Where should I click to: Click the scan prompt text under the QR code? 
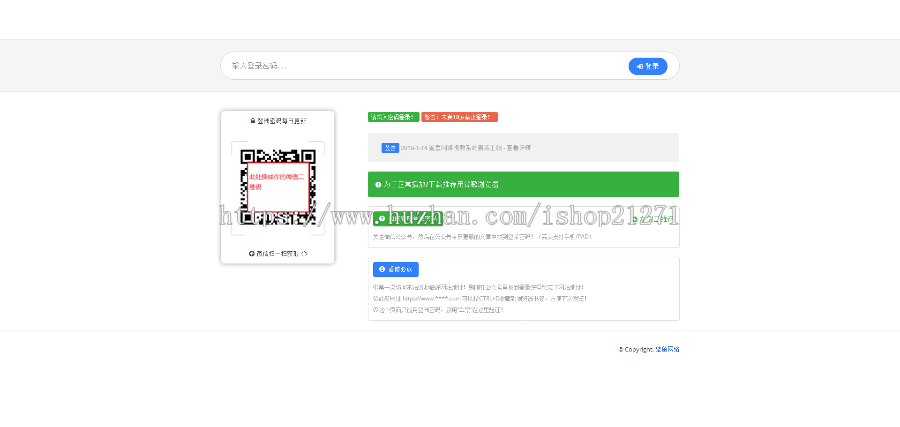[278, 253]
